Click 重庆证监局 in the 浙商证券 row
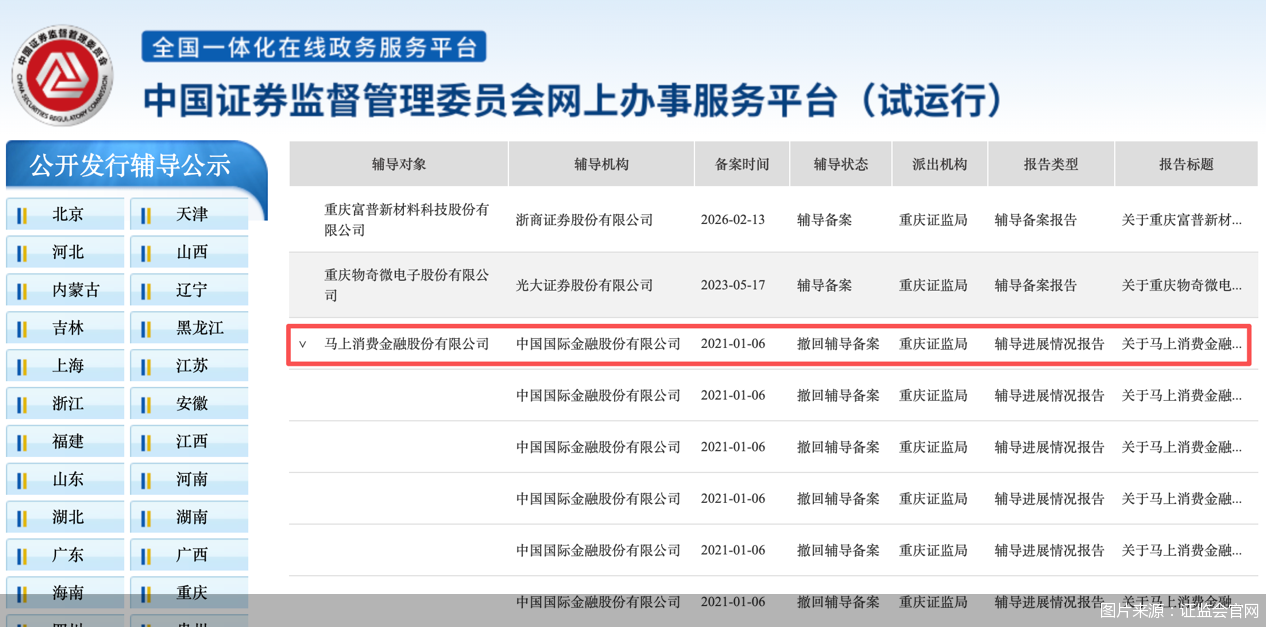The image size is (1266, 627). click(933, 220)
